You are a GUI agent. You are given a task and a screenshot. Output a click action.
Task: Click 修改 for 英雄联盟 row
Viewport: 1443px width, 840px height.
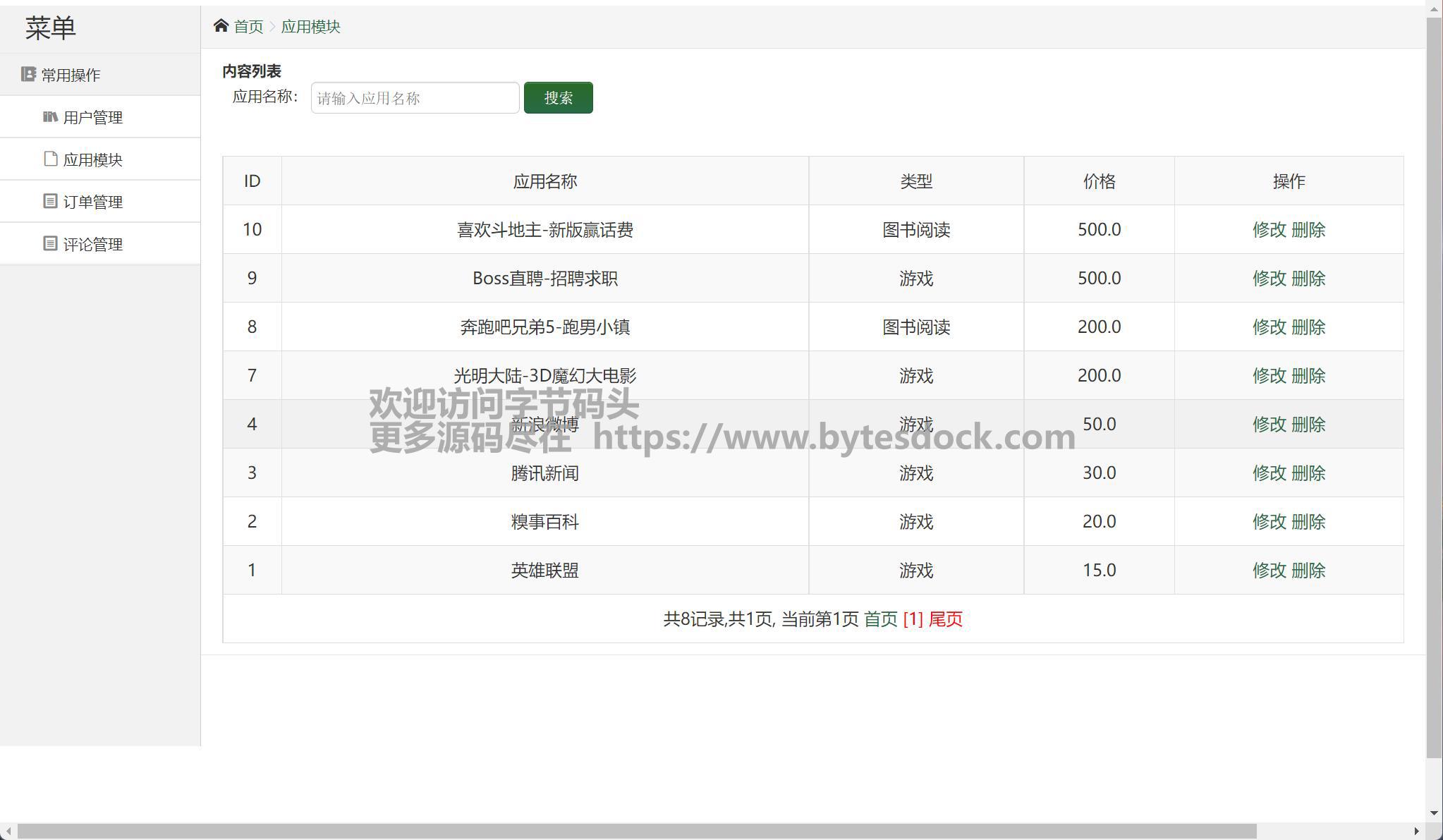pos(1269,571)
